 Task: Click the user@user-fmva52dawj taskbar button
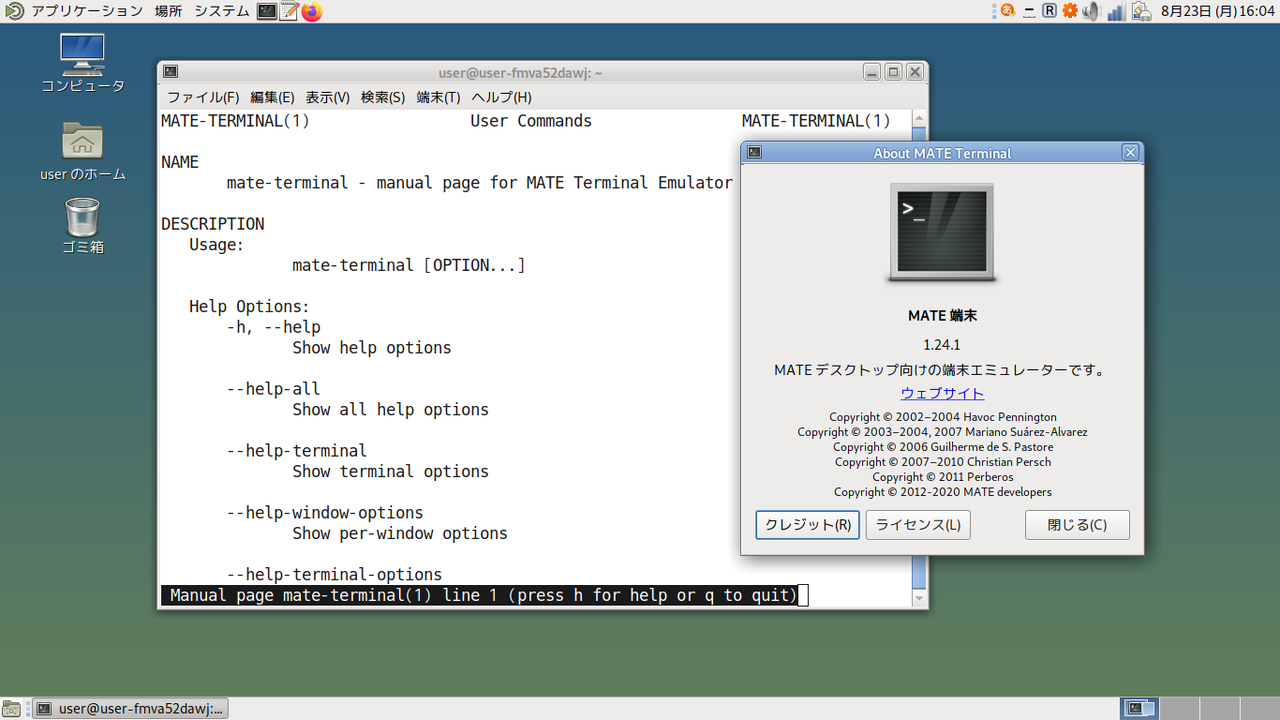pyautogui.click(x=131, y=709)
